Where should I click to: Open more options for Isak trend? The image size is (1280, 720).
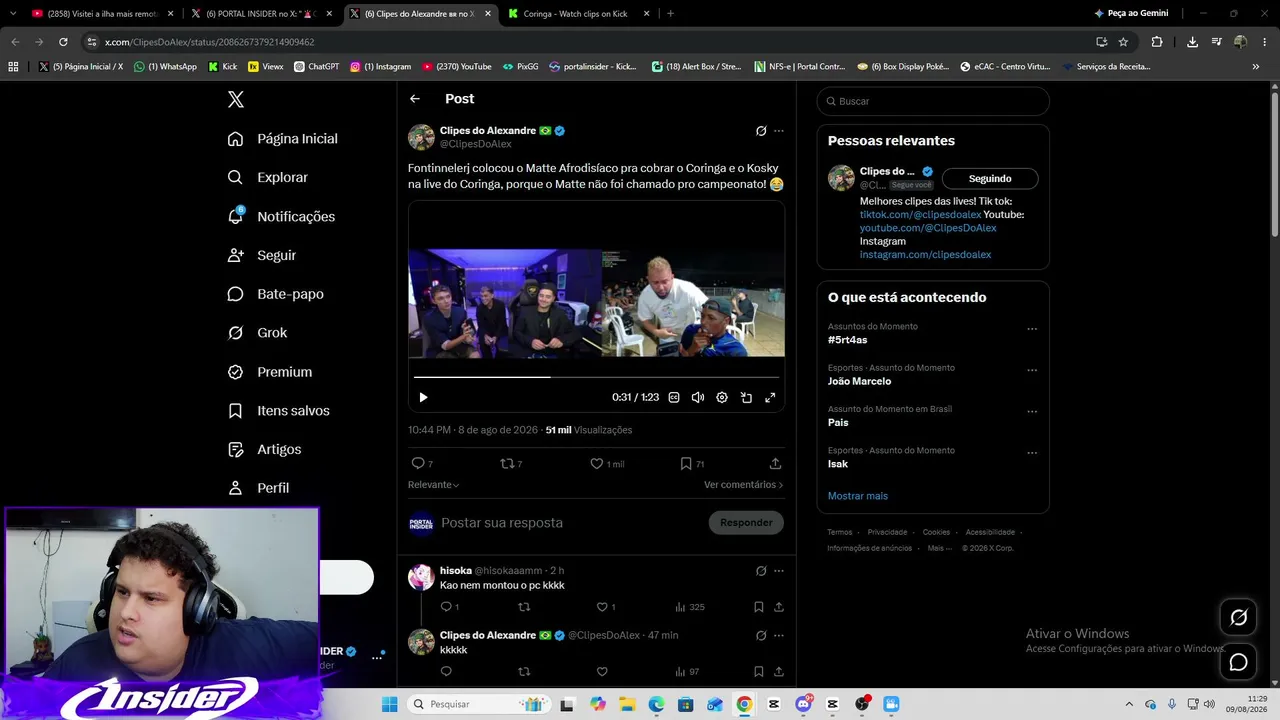pos(1032,453)
